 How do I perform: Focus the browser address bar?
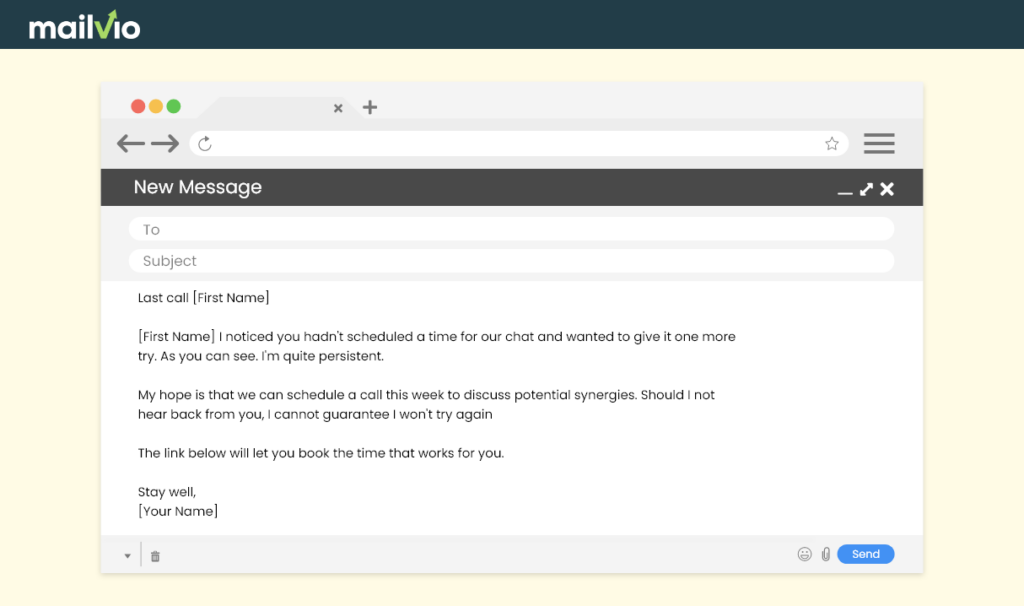(x=519, y=144)
